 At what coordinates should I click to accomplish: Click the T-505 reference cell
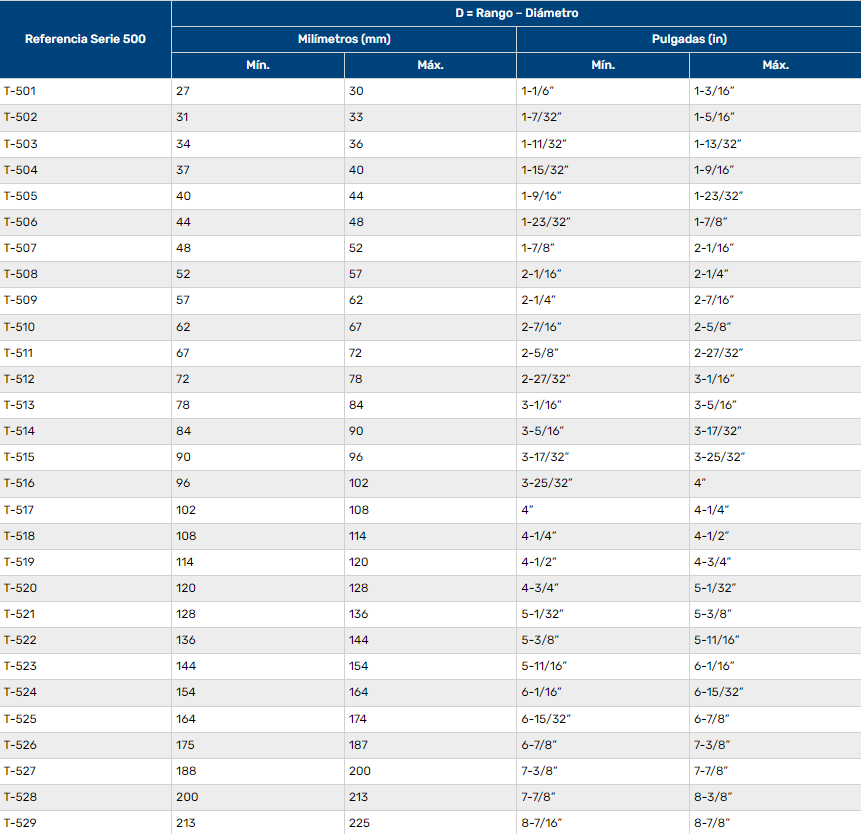coord(20,196)
